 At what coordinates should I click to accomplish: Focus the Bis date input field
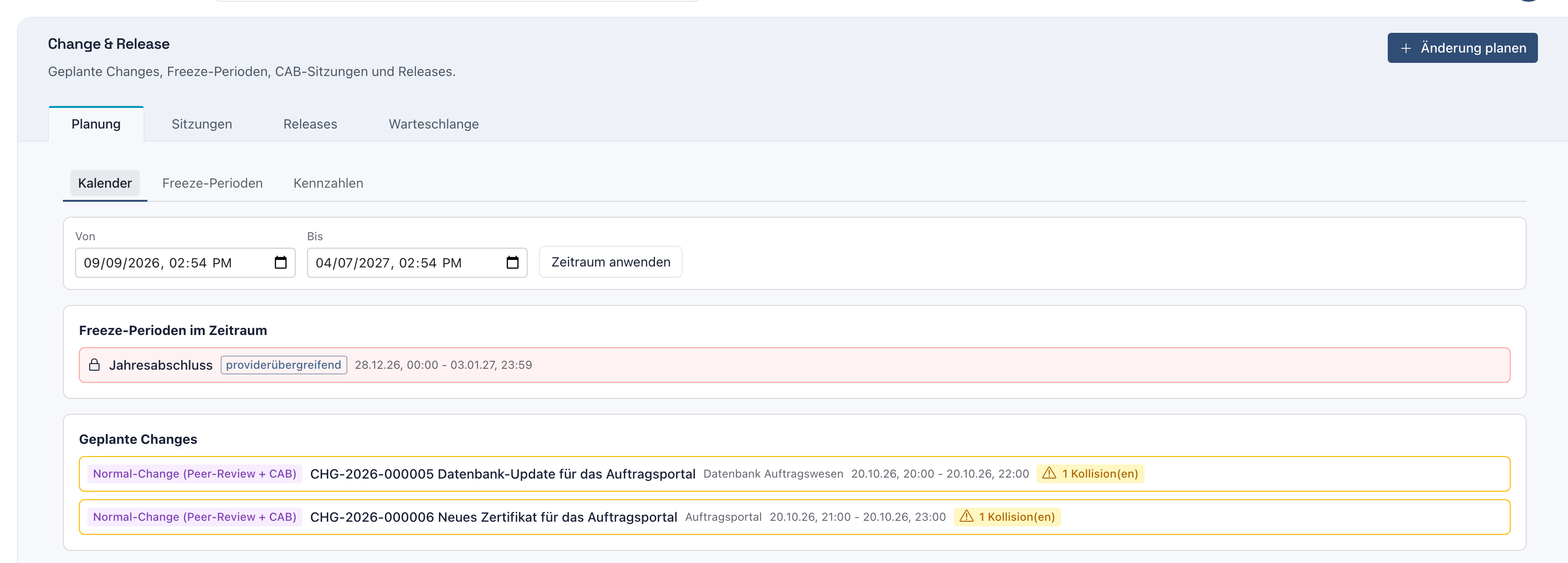pyautogui.click(x=417, y=263)
